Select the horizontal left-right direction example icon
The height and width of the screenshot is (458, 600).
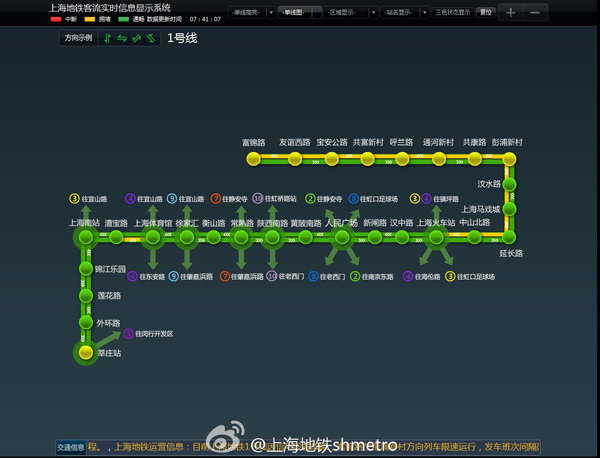[x=122, y=38]
